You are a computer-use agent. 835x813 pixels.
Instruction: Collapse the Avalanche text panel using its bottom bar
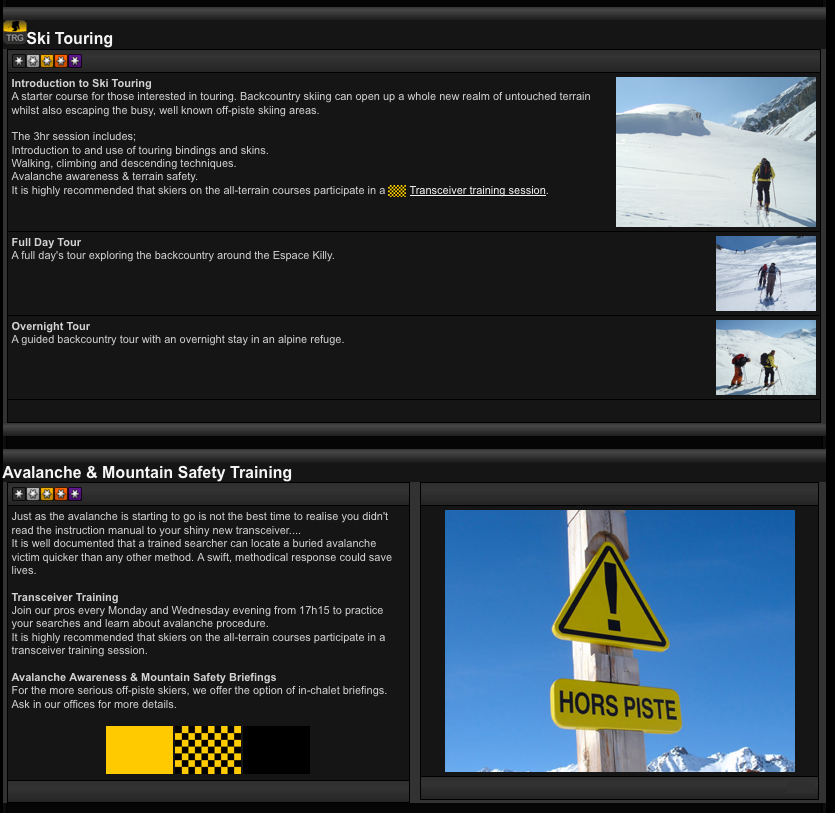[207, 791]
